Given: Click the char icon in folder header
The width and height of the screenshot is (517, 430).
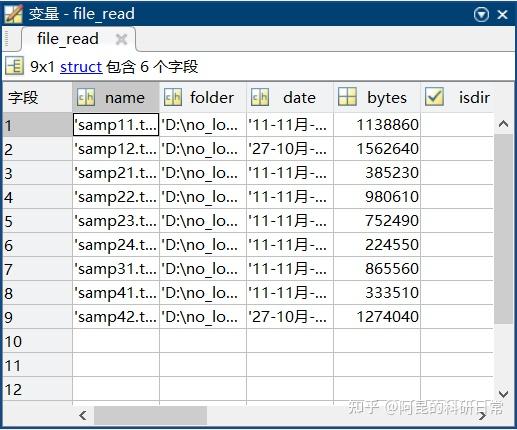Looking at the screenshot, I should coord(173,97).
